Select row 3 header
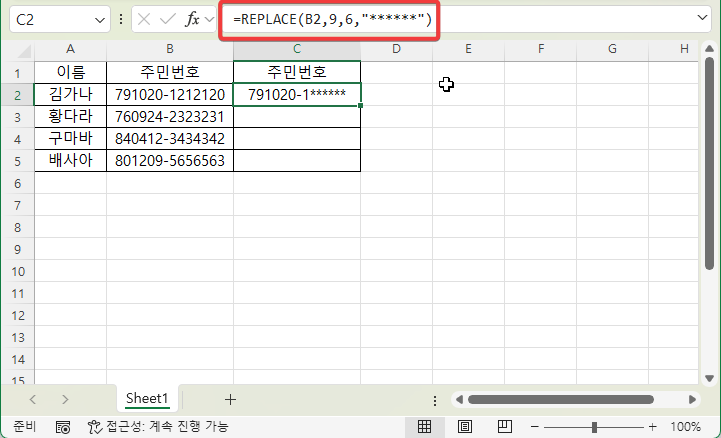This screenshot has height=438, width=721. pos(17,117)
